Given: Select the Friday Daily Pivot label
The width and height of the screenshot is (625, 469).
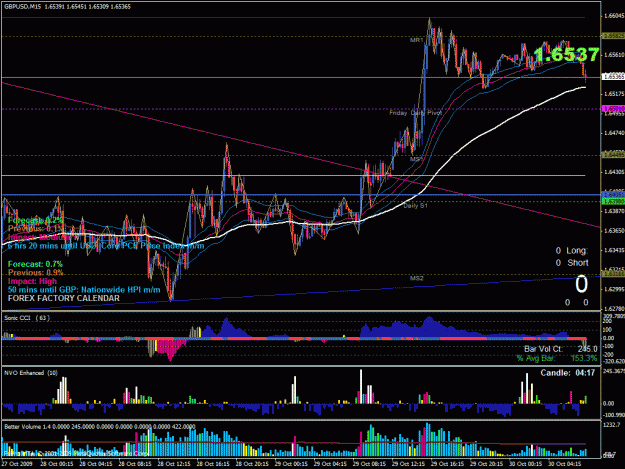Looking at the screenshot, I should 415,113.
